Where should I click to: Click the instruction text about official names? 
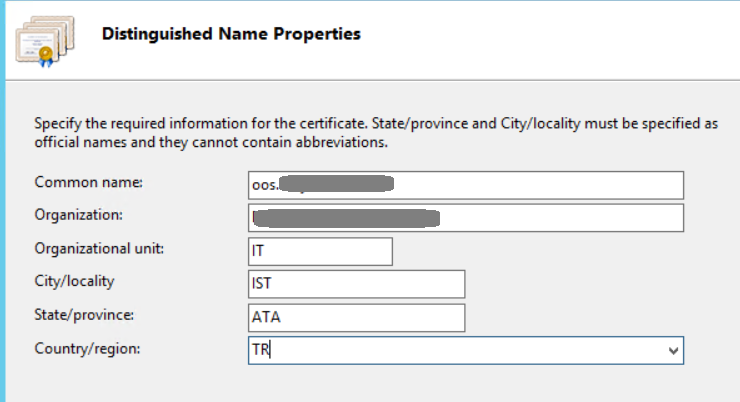pyautogui.click(x=376, y=133)
